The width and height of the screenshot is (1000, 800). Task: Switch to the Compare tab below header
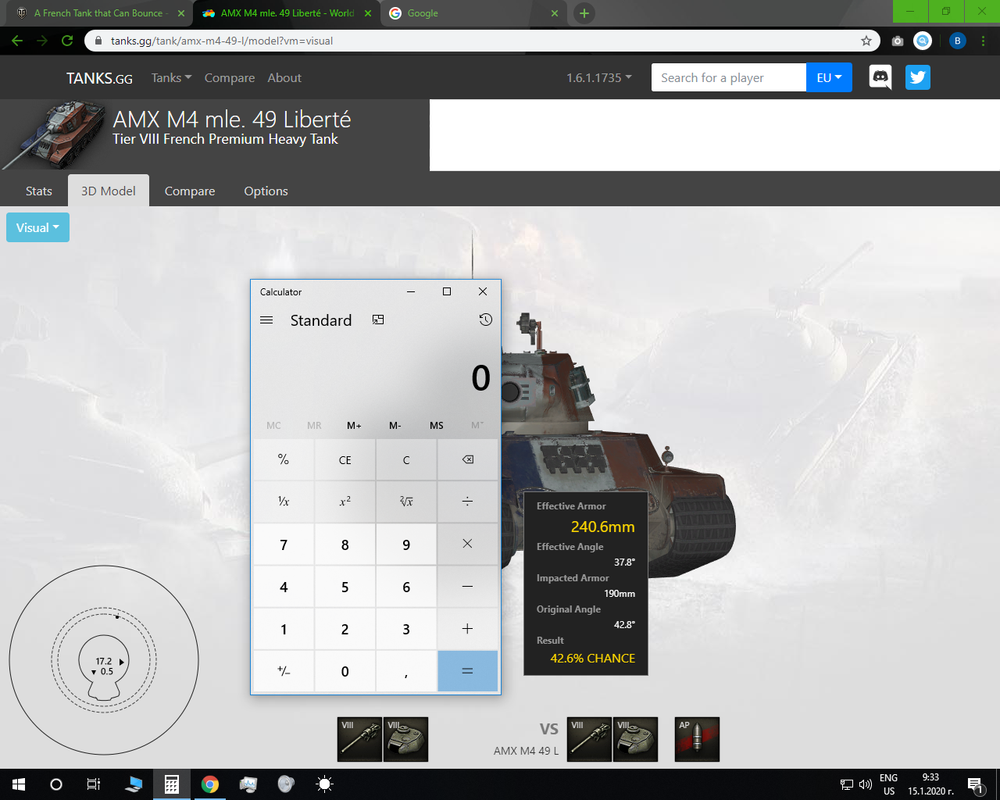(189, 191)
